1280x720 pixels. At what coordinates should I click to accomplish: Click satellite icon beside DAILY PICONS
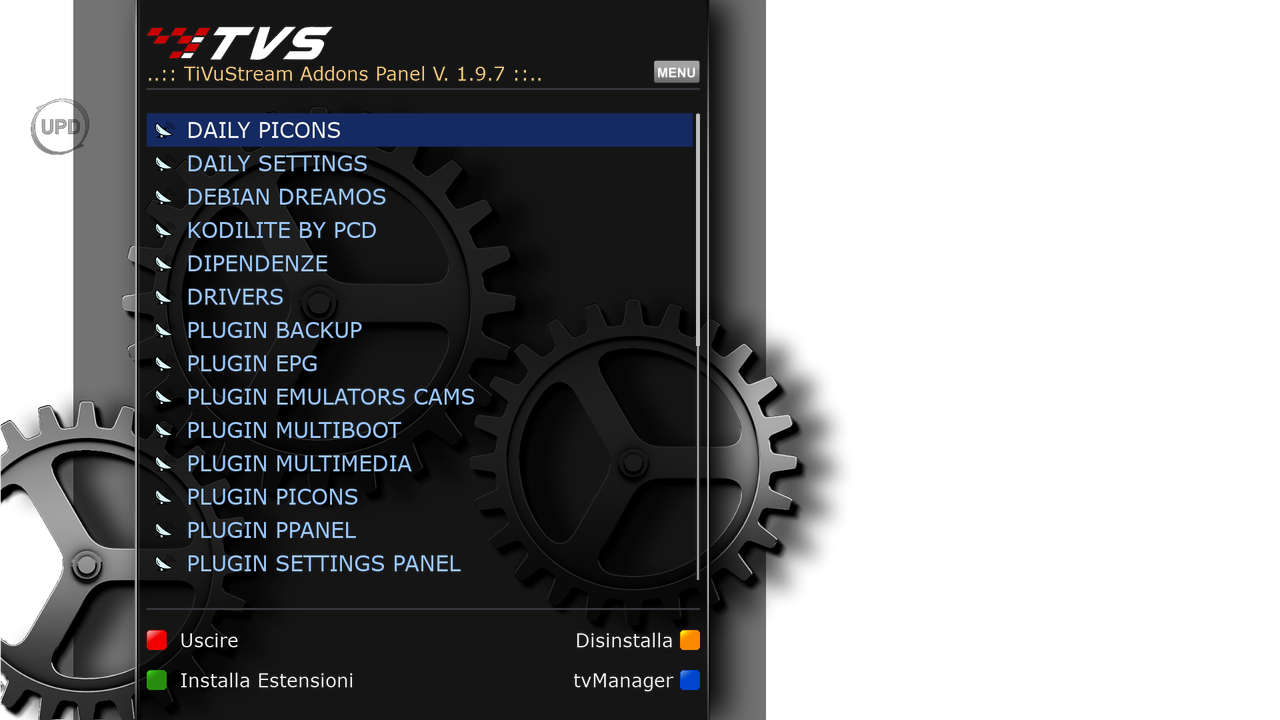(164, 130)
